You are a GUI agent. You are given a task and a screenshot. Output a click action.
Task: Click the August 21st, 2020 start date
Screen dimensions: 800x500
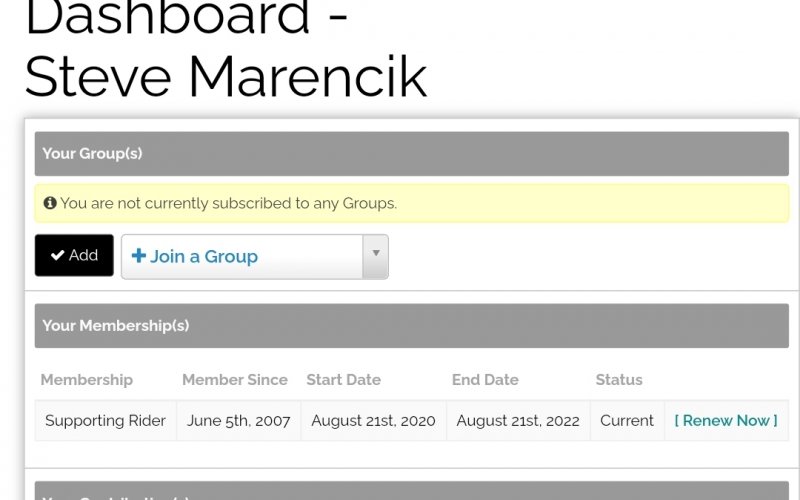373,421
